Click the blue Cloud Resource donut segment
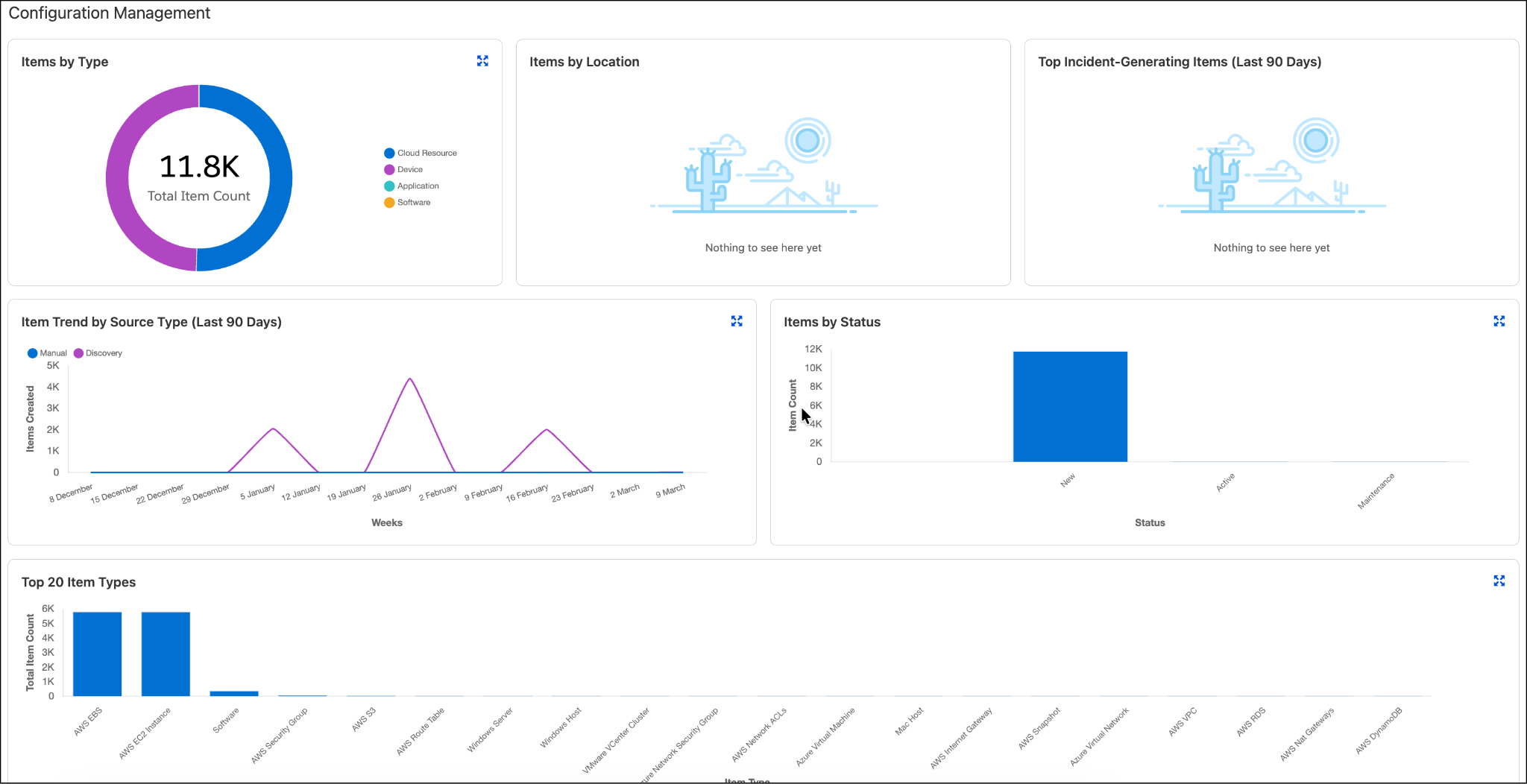1527x784 pixels. tap(280, 177)
